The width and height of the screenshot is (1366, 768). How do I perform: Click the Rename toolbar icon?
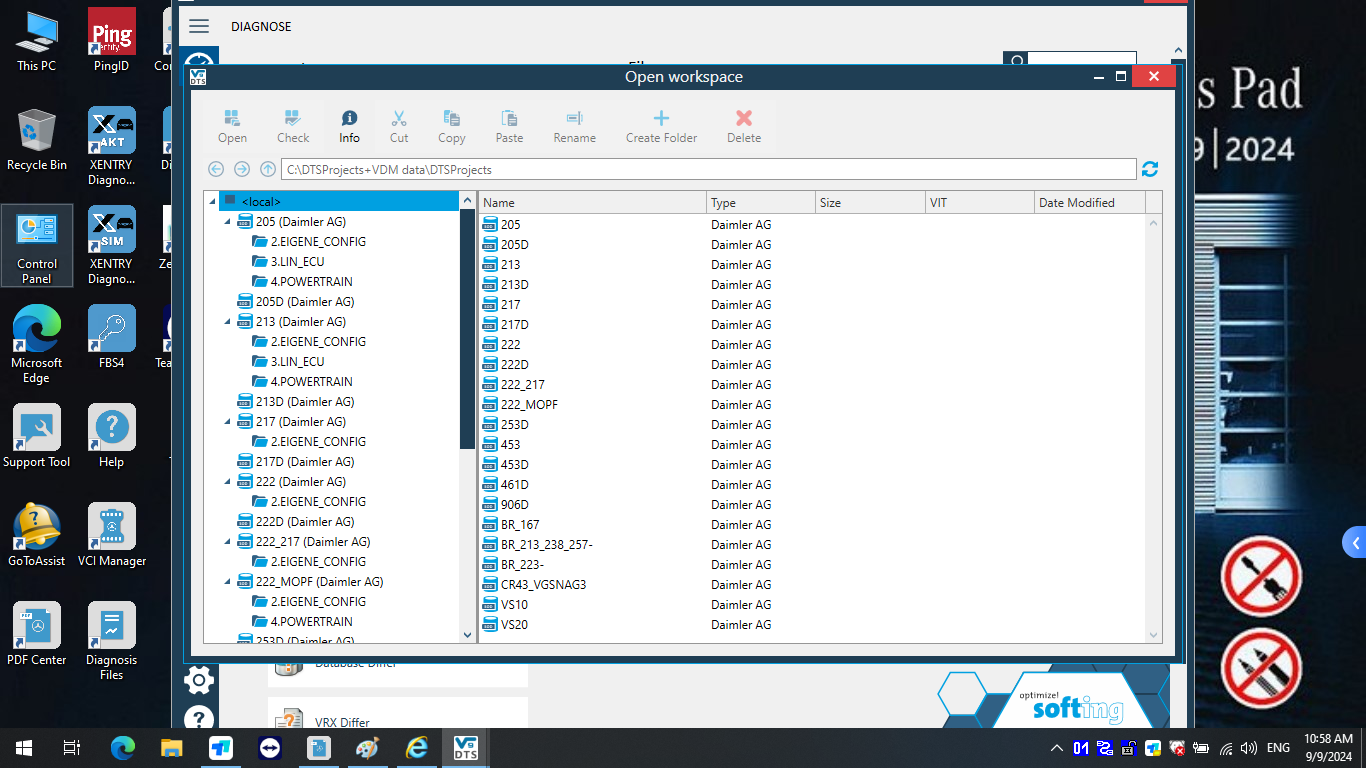(574, 124)
